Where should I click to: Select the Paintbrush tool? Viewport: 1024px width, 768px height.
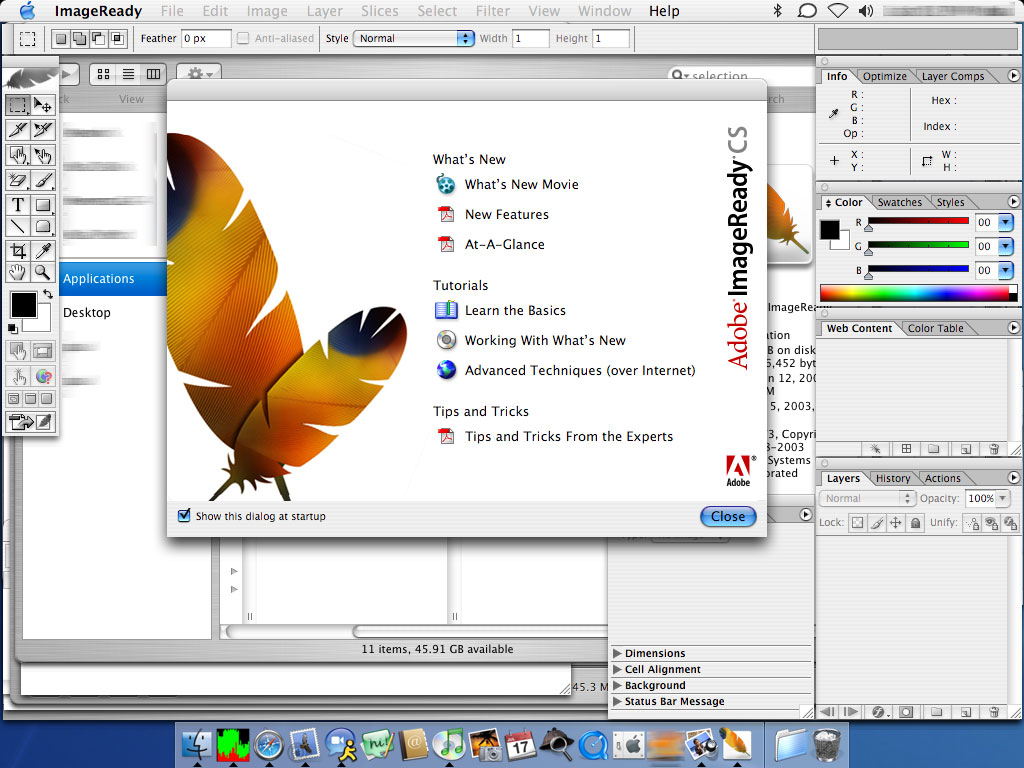[x=43, y=180]
